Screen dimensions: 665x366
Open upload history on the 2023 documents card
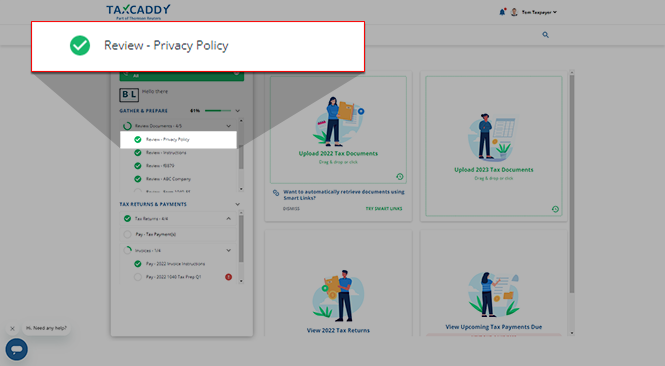point(555,209)
